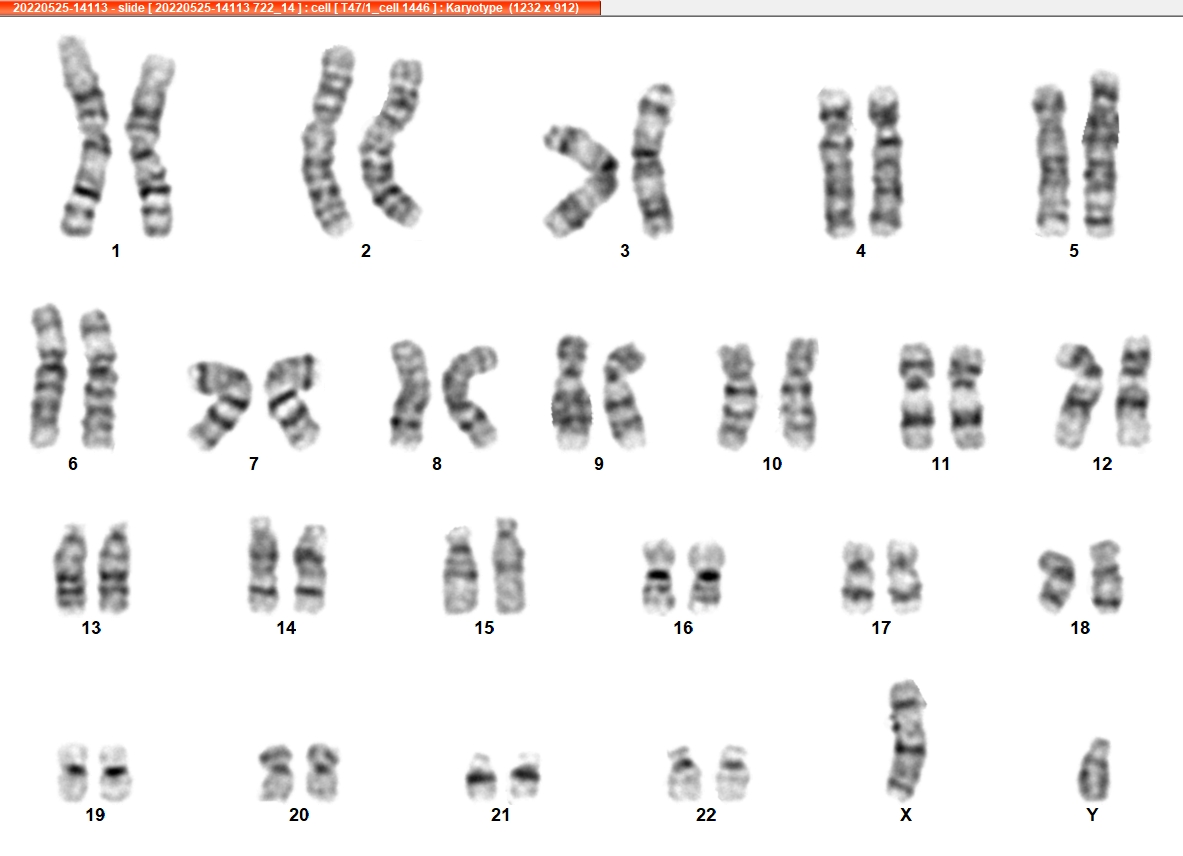1183x856 pixels.
Task: Click the label number 22
Action: (x=705, y=815)
